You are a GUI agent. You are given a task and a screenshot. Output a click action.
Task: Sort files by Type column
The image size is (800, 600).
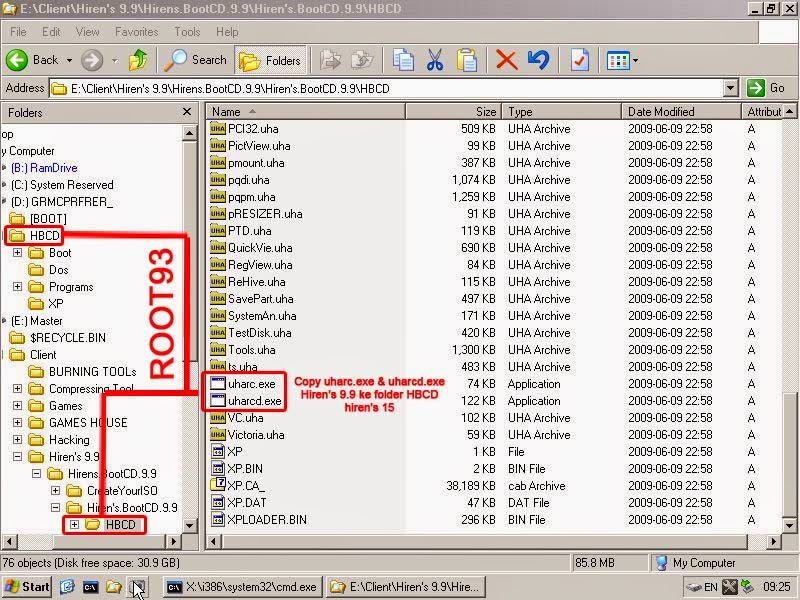(562, 111)
